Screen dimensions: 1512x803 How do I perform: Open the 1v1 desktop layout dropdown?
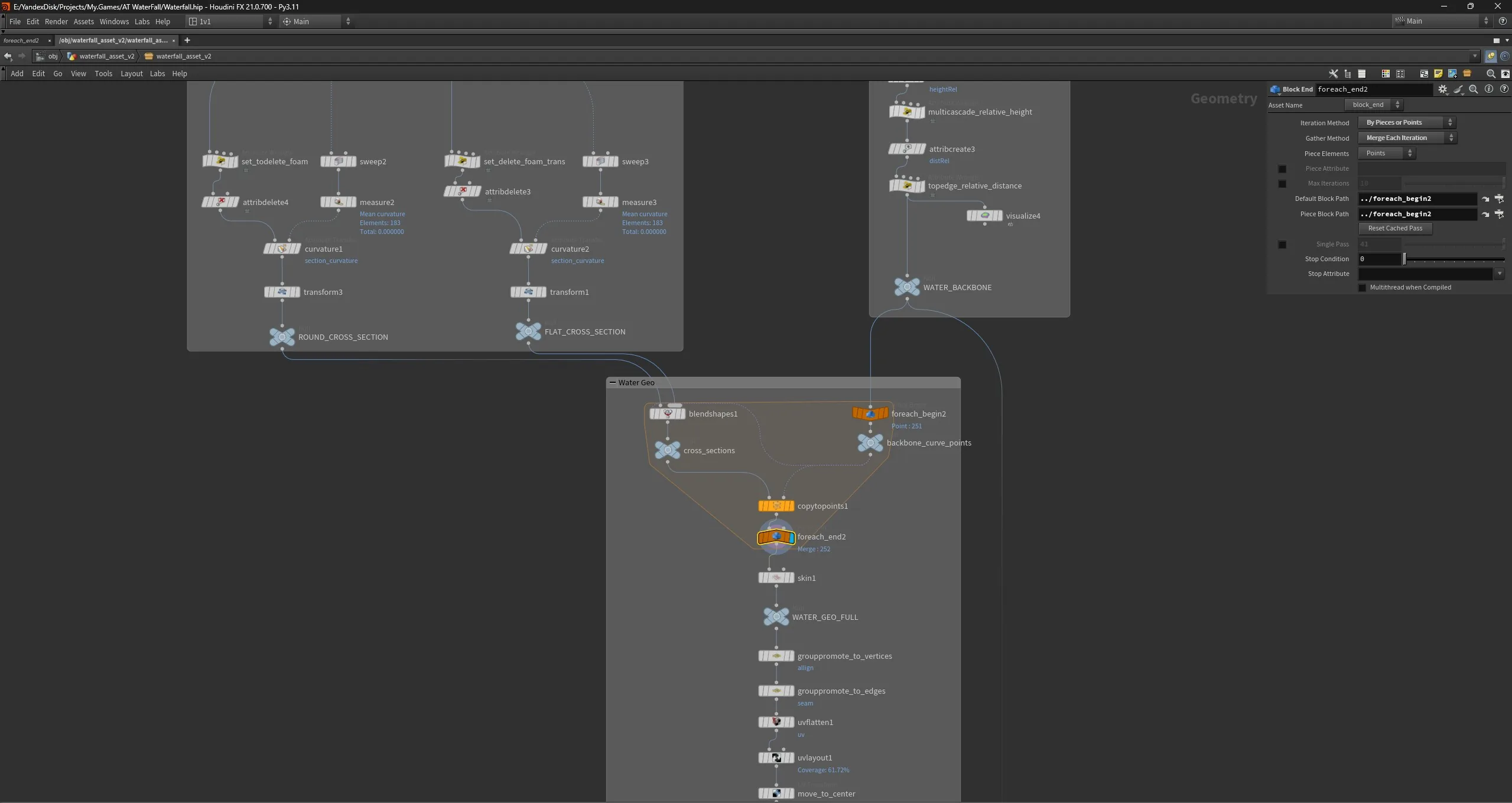tap(231, 21)
